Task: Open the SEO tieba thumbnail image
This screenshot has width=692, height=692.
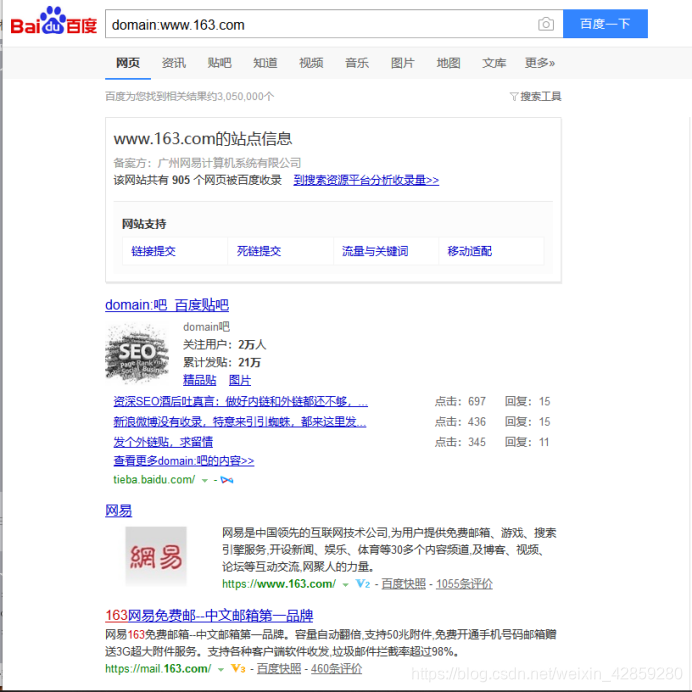Action: click(137, 353)
